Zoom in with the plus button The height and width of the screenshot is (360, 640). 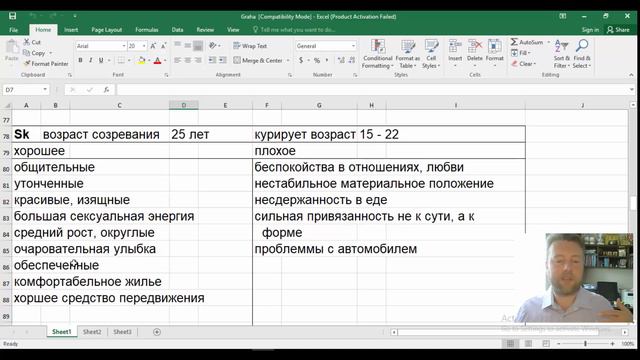(612, 344)
